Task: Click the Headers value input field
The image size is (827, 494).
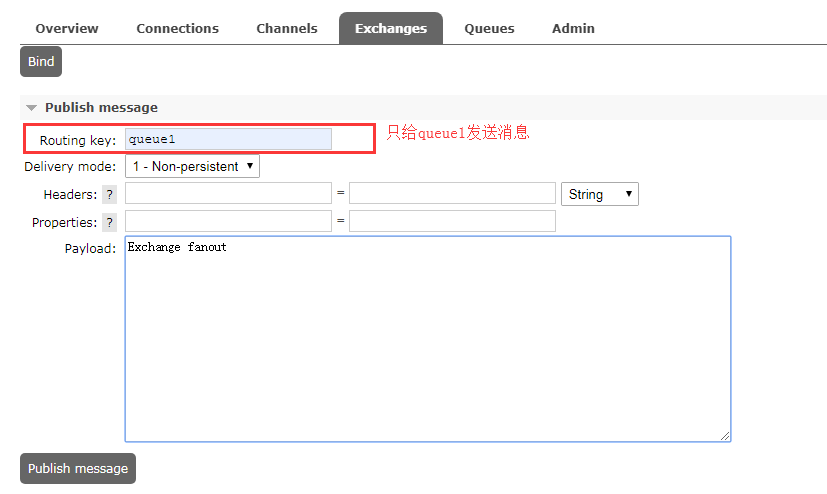Action: [453, 193]
